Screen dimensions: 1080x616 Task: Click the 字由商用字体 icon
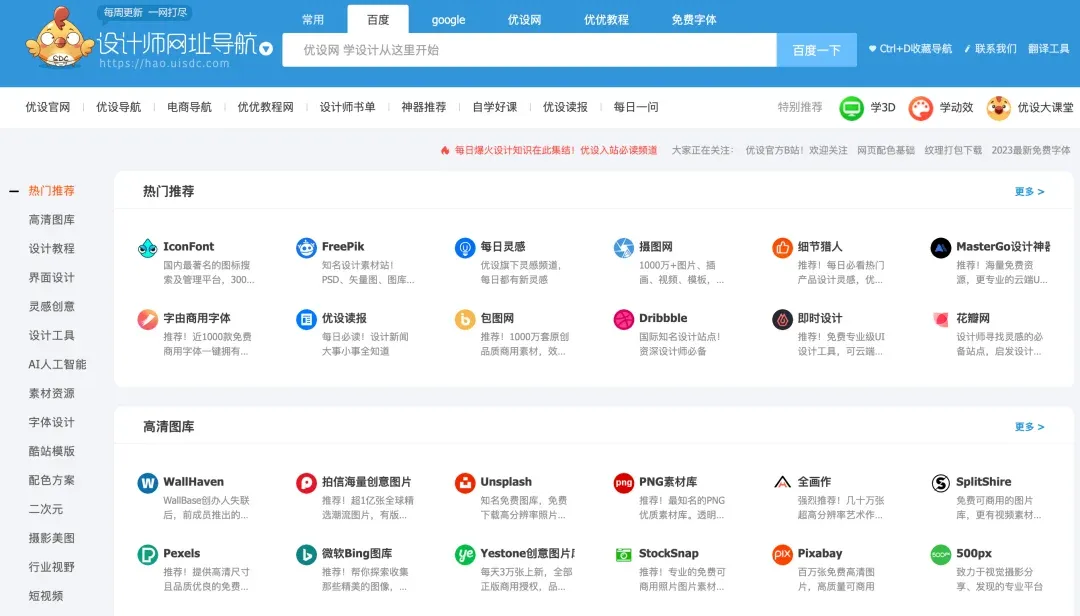(147, 319)
